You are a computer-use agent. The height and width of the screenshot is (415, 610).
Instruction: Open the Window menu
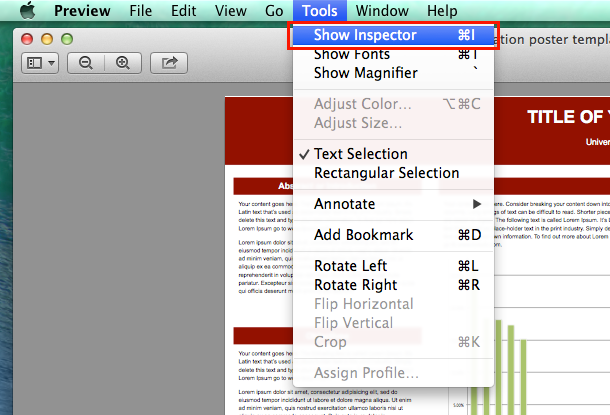[382, 11]
